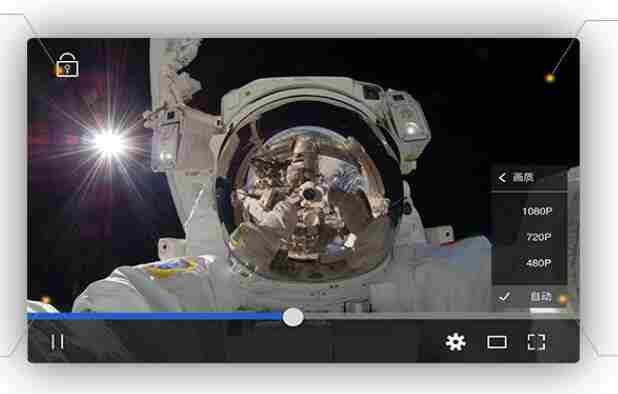Pause the video playback
The height and width of the screenshot is (394, 618).
(57, 342)
